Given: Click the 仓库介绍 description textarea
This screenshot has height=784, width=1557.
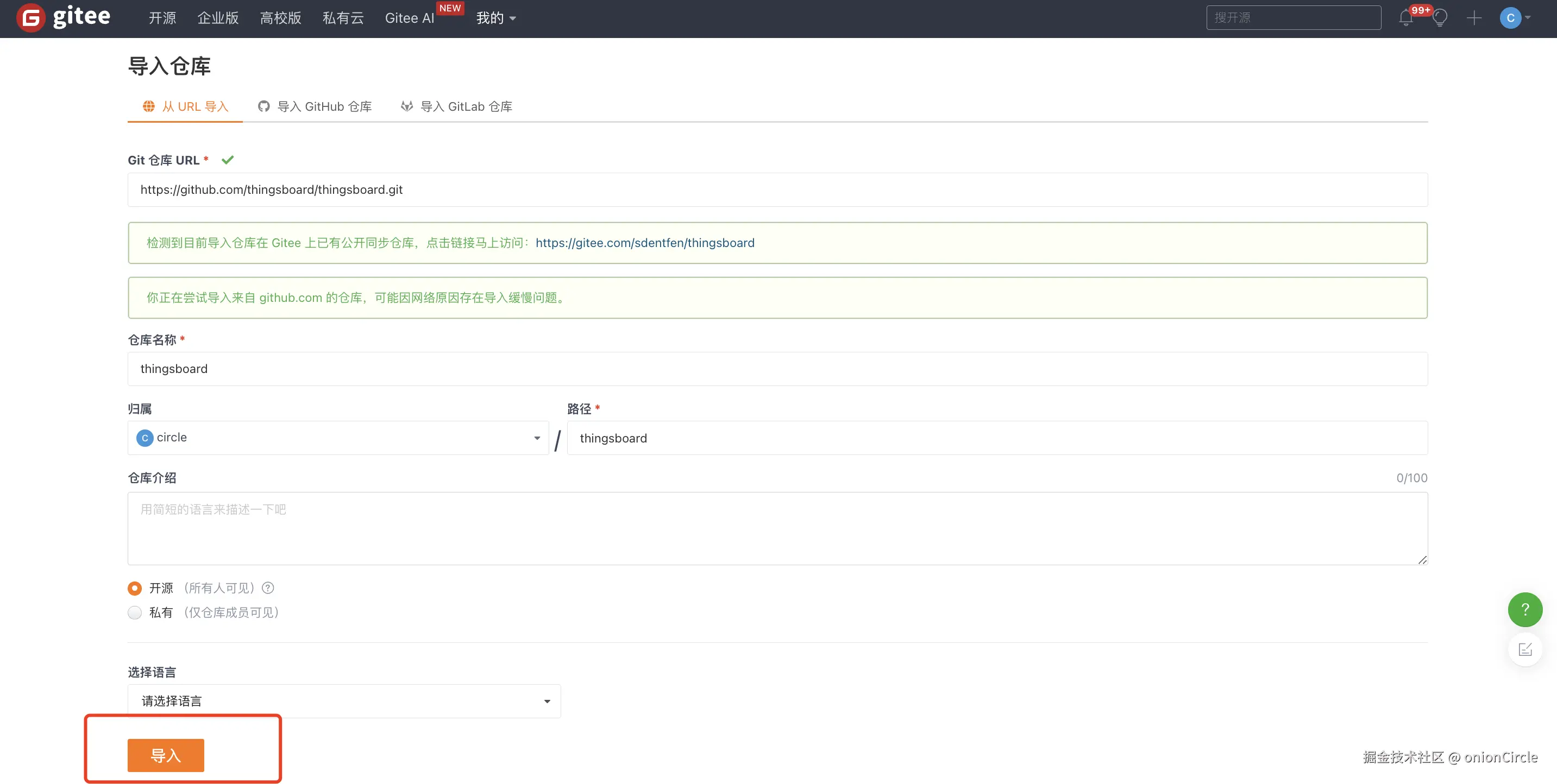Looking at the screenshot, I should pos(777,528).
